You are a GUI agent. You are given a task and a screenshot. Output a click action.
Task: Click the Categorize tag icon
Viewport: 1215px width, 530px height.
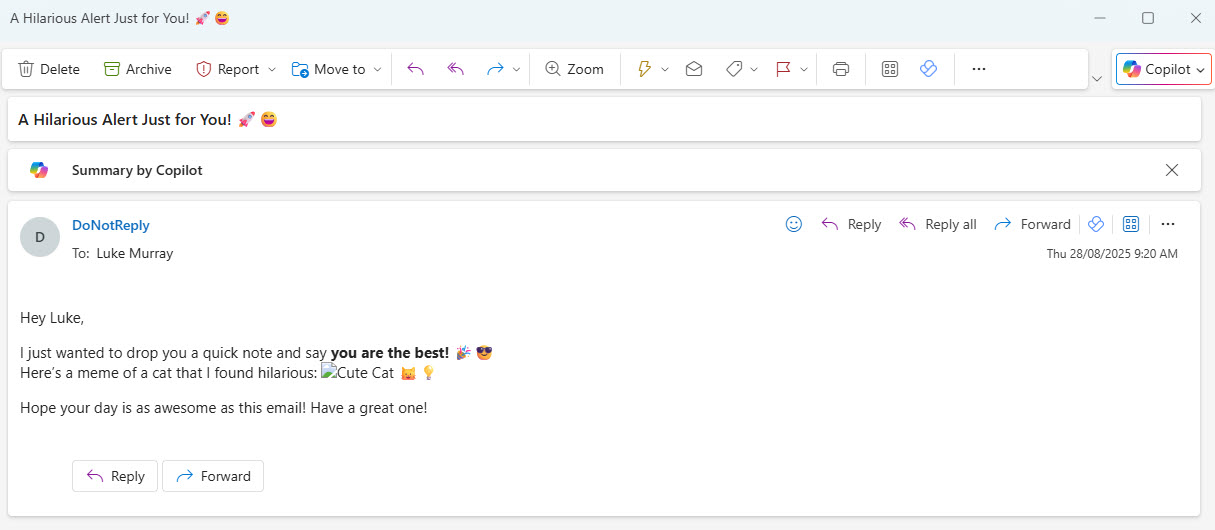pos(733,69)
